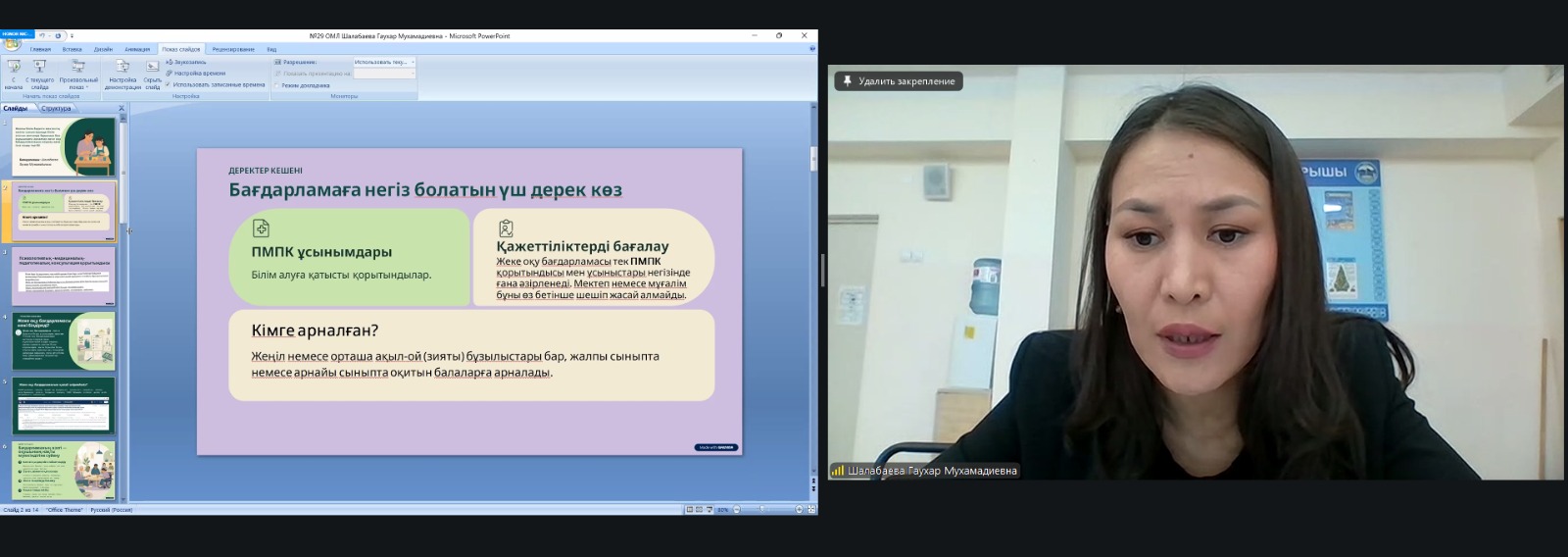
Task: Click Undo in the Quick Access Toolbar
Action: (x=42, y=35)
